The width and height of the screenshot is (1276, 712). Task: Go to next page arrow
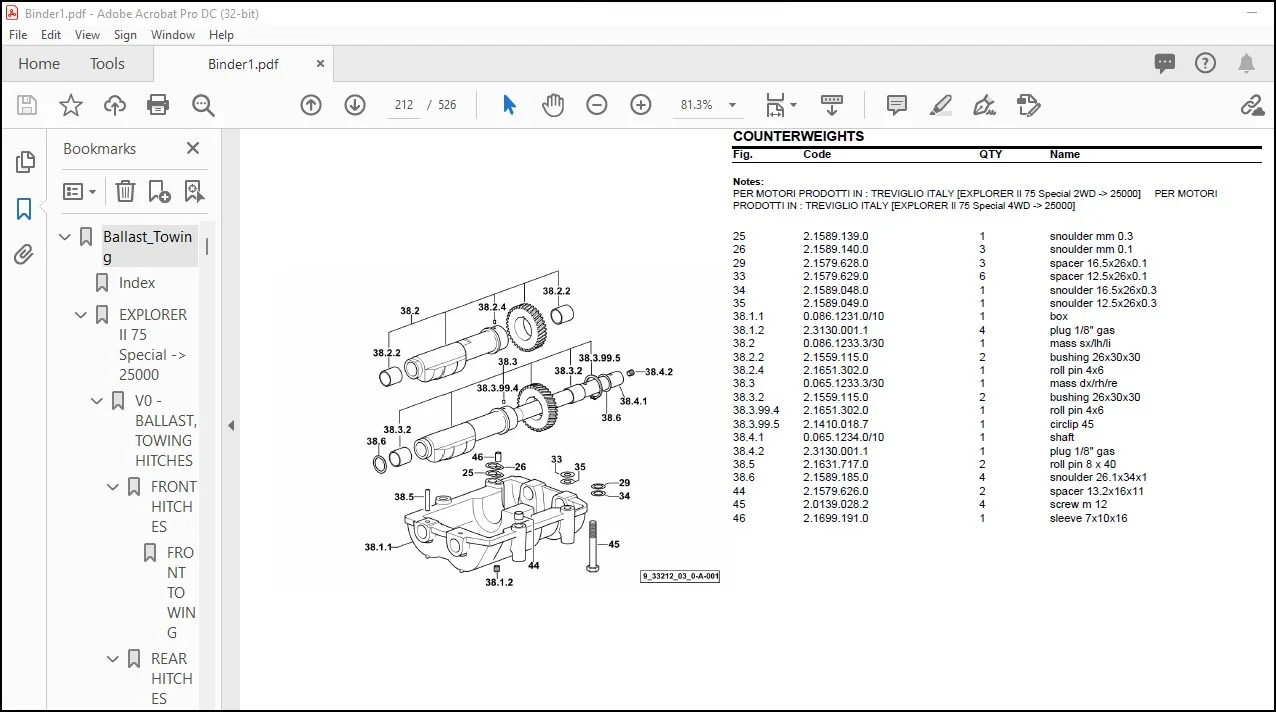coord(355,105)
